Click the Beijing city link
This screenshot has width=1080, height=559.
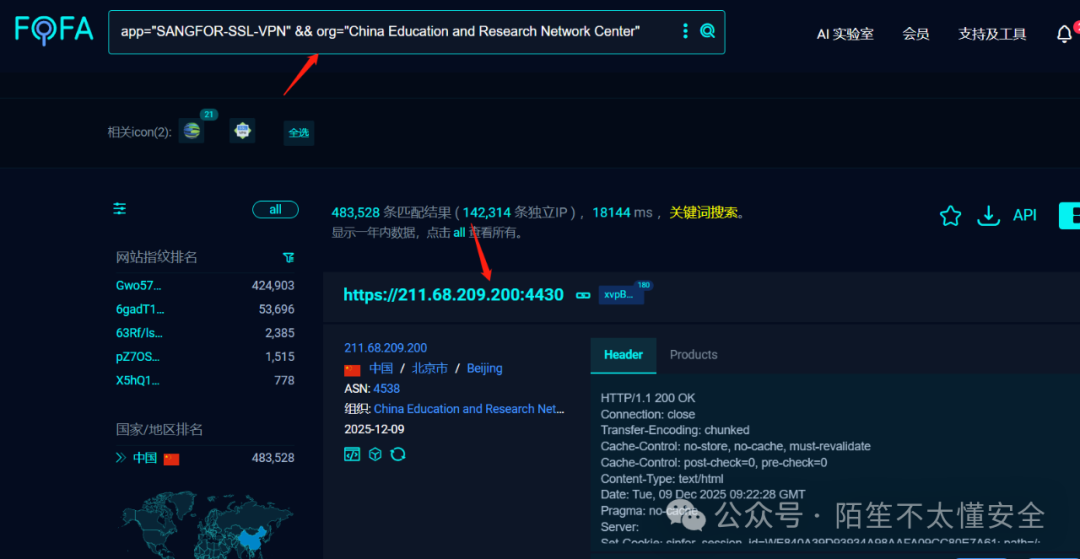pyautogui.click(x=485, y=368)
